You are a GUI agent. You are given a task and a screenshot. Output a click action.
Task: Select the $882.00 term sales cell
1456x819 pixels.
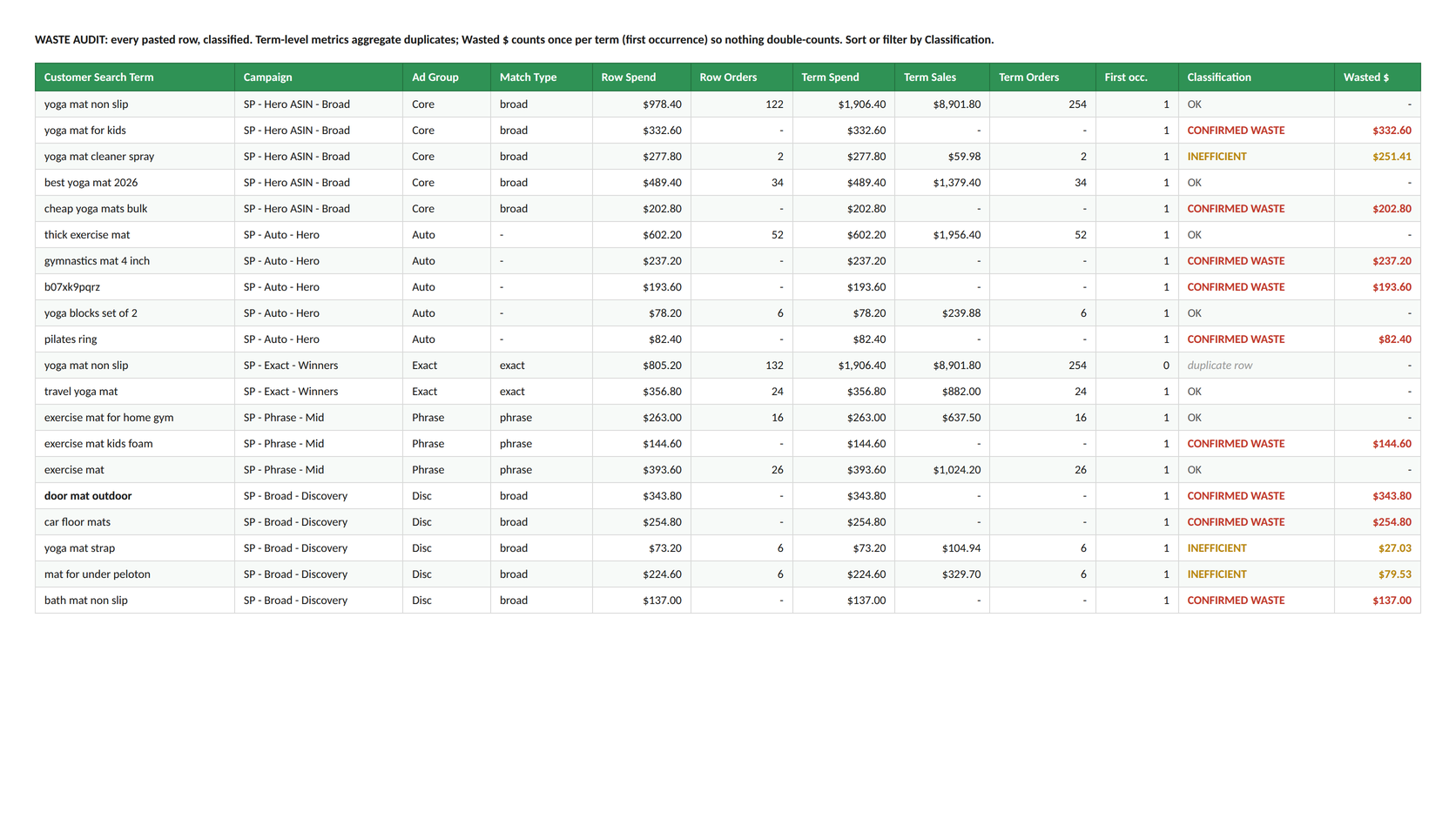tap(942, 392)
